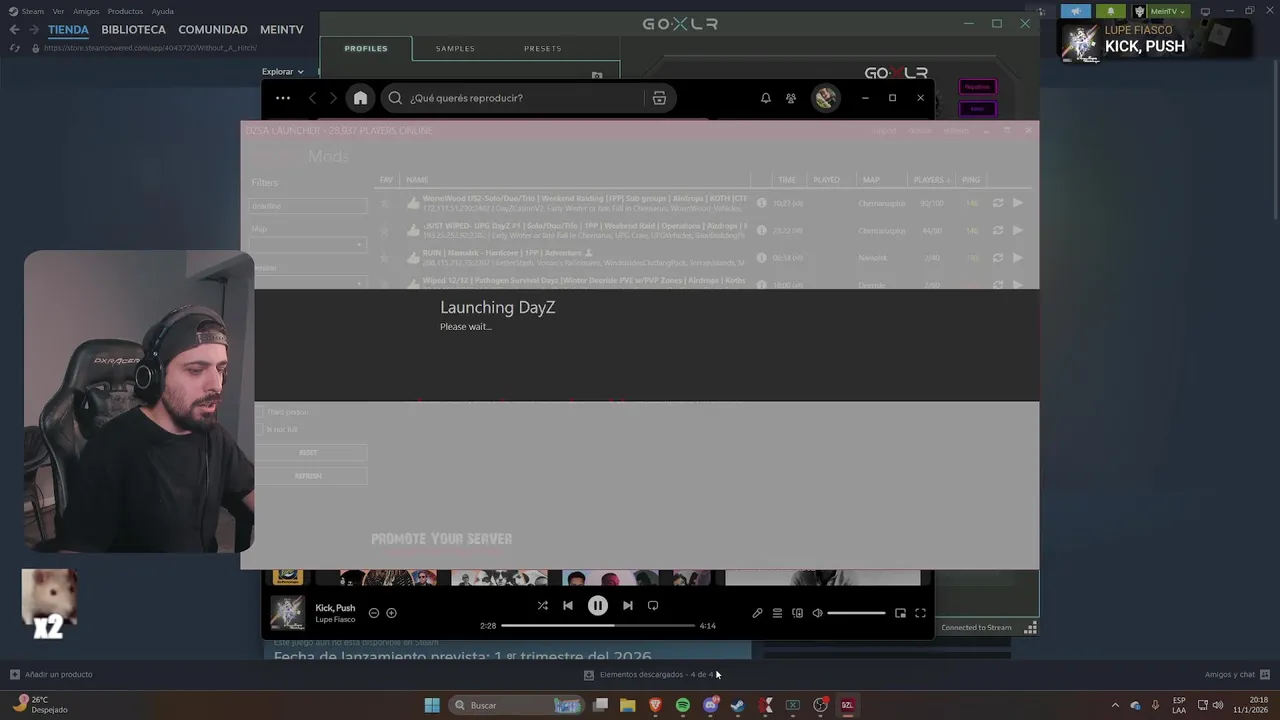Seek on Spotify song progress bar
1280x720 pixels.
click(597, 625)
